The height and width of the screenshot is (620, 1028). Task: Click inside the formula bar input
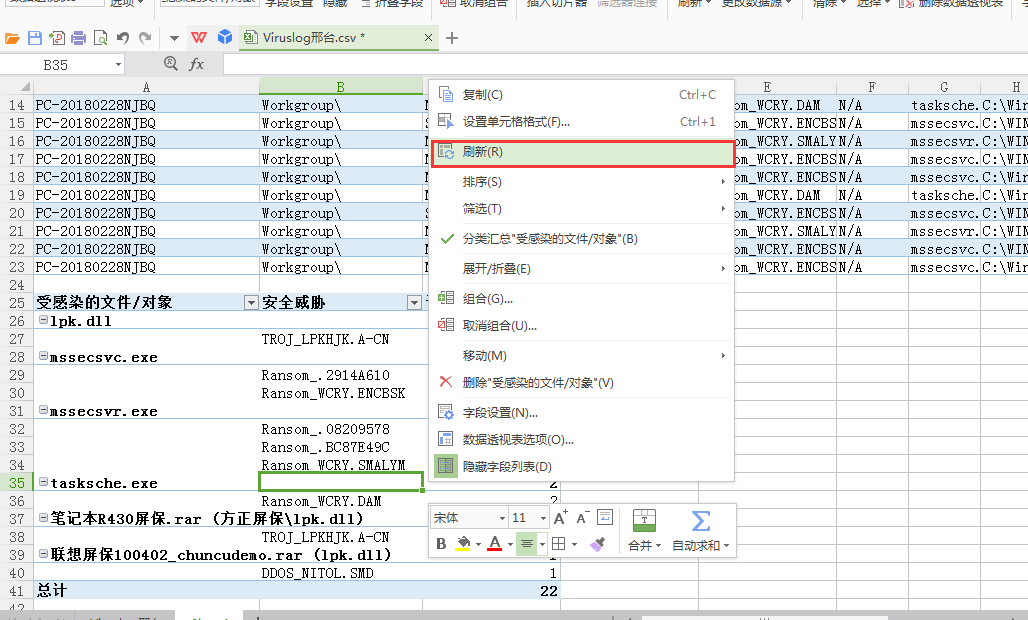point(625,65)
